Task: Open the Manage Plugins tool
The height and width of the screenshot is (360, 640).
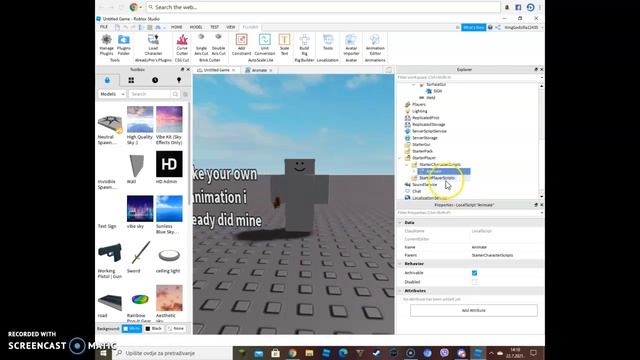Action: (x=107, y=45)
